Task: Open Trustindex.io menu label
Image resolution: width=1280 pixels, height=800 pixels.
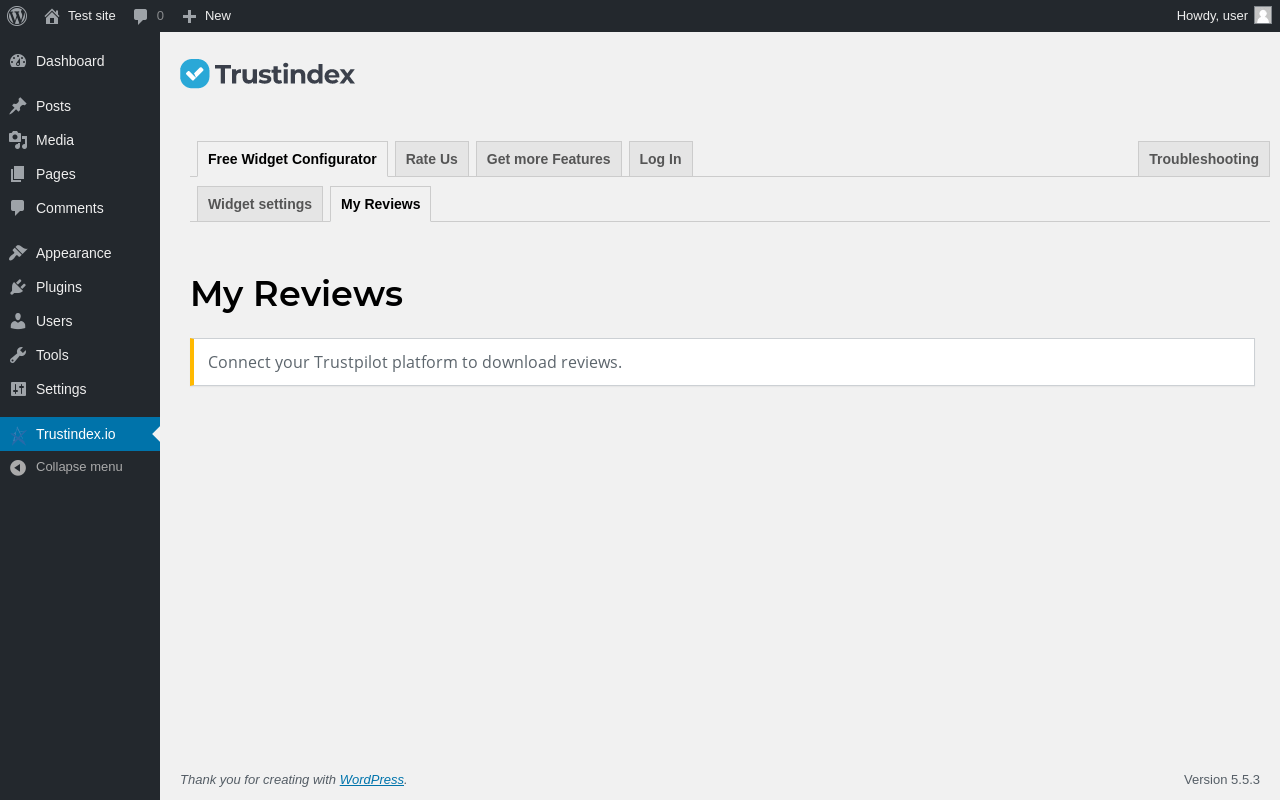Action: coord(76,434)
